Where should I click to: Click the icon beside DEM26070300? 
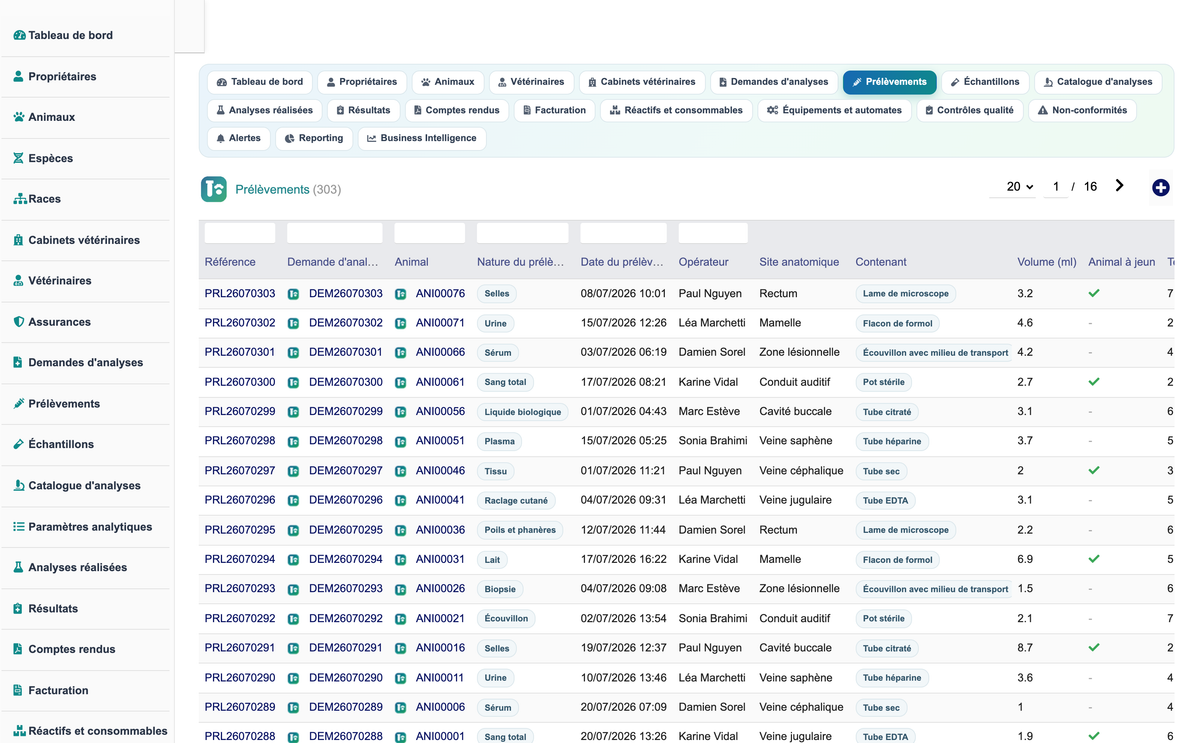tap(294, 383)
